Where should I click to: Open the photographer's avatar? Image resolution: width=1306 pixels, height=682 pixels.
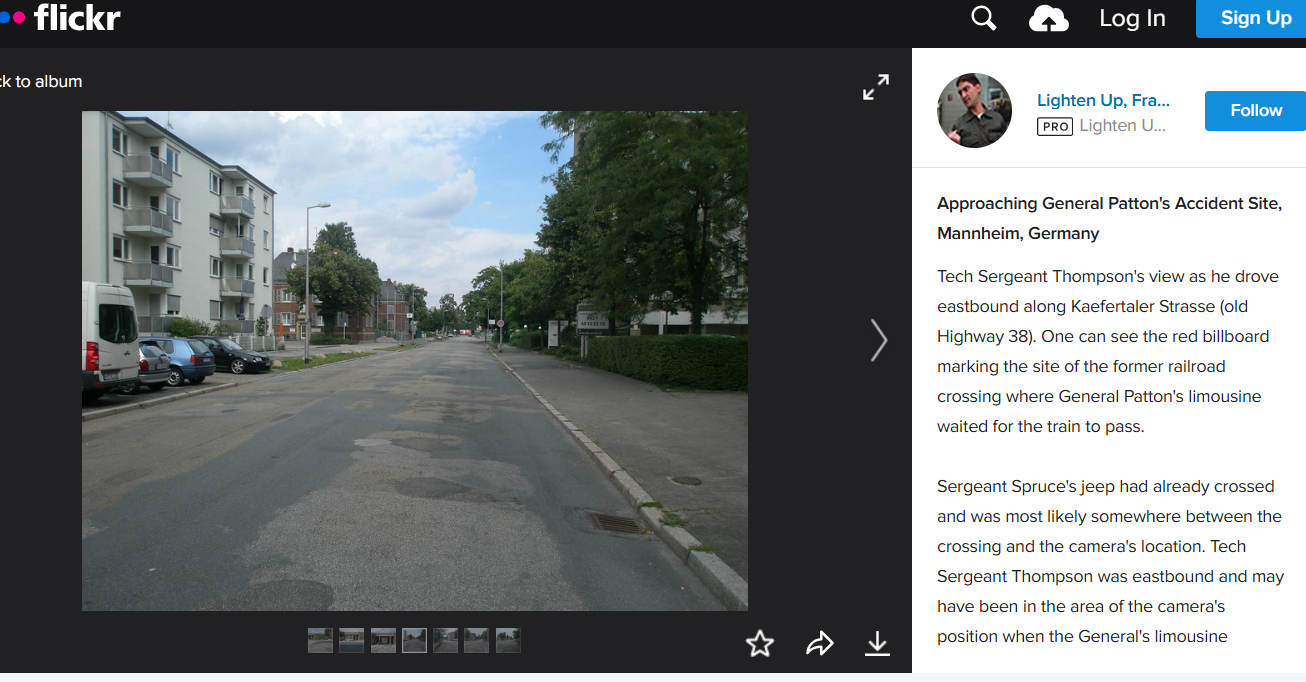(x=974, y=110)
